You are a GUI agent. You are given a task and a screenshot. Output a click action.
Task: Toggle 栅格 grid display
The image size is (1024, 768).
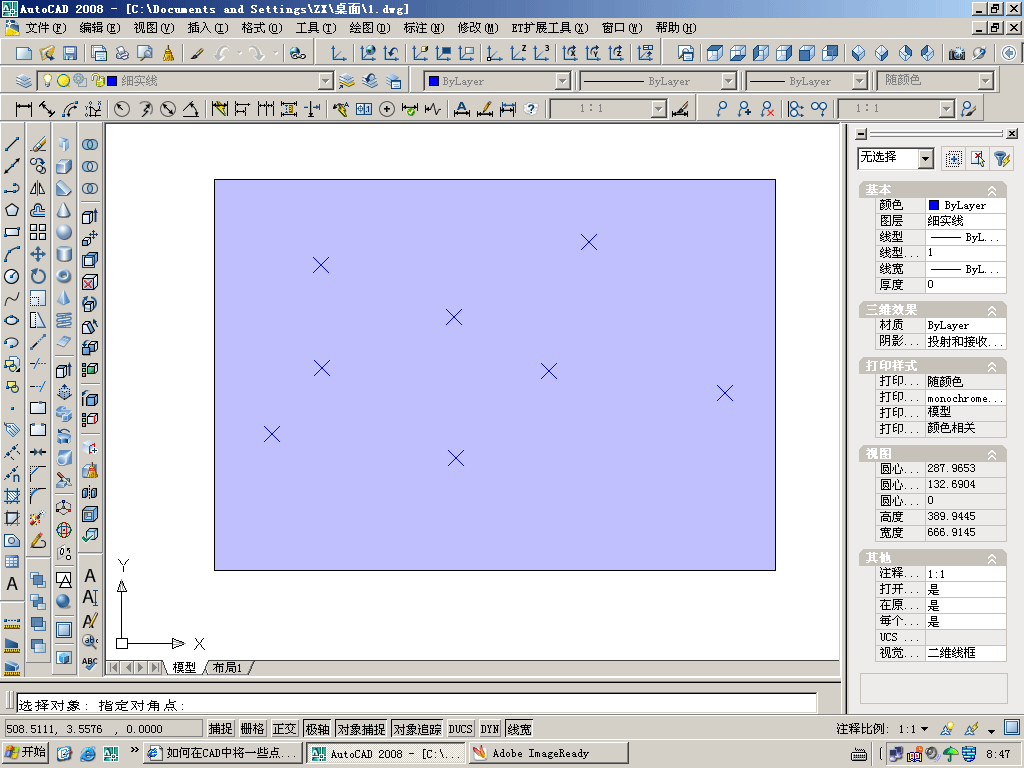(x=253, y=729)
